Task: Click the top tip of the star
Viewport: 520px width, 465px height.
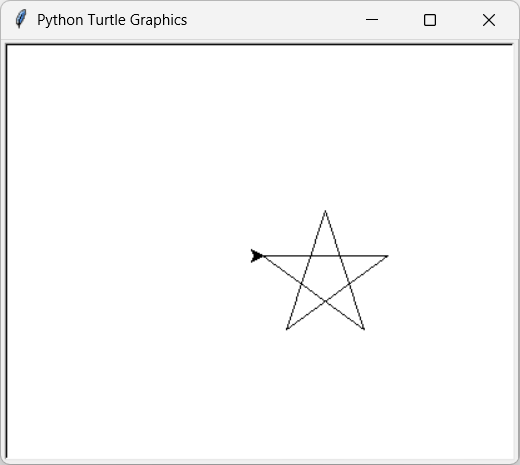Action: tap(325, 211)
